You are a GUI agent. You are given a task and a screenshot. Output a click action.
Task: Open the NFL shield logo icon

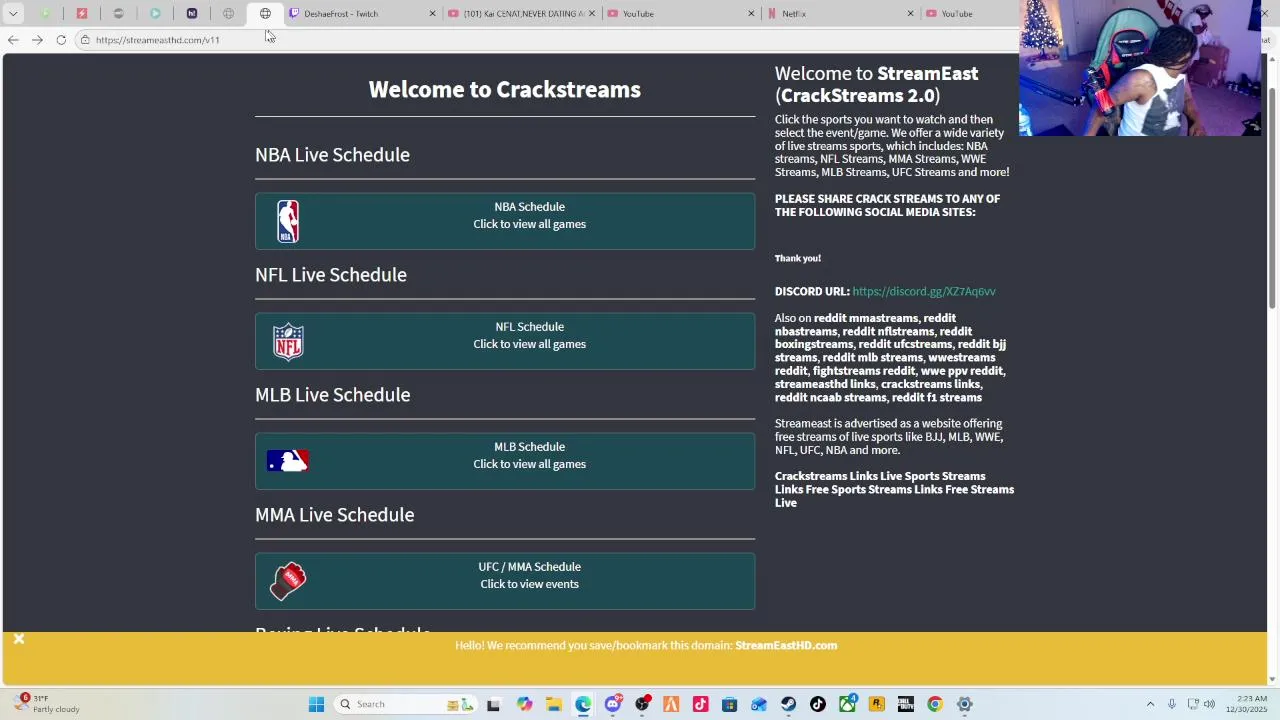coord(288,341)
